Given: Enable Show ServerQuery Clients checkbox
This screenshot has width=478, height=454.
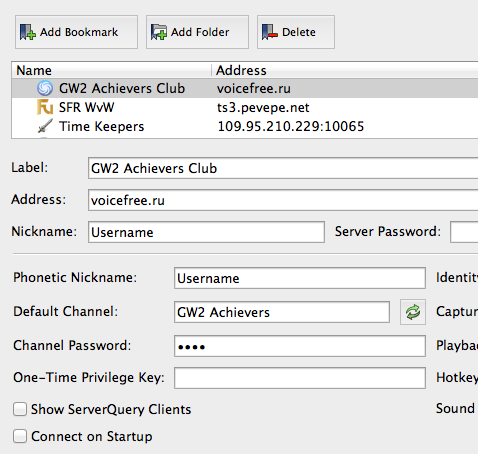Looking at the screenshot, I should pos(20,409).
